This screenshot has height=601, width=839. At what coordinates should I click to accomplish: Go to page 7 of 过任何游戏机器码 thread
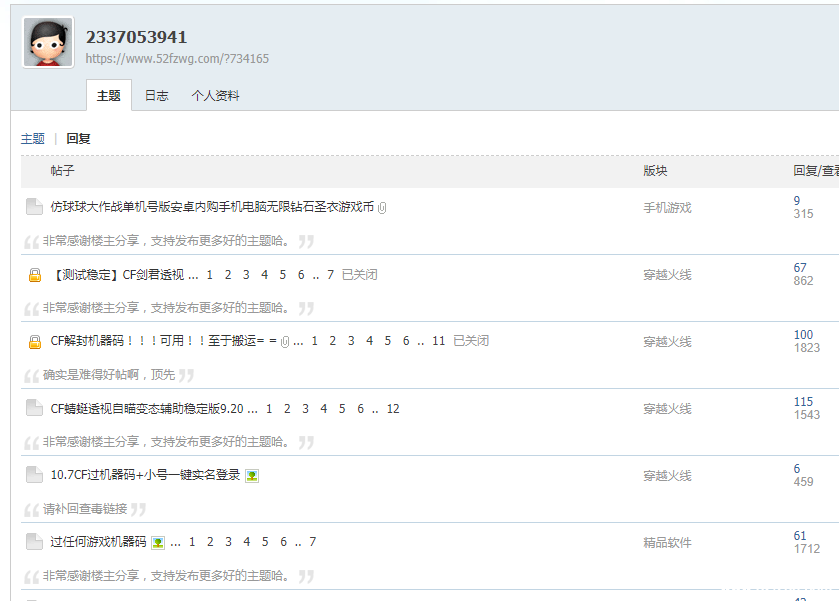click(x=313, y=542)
